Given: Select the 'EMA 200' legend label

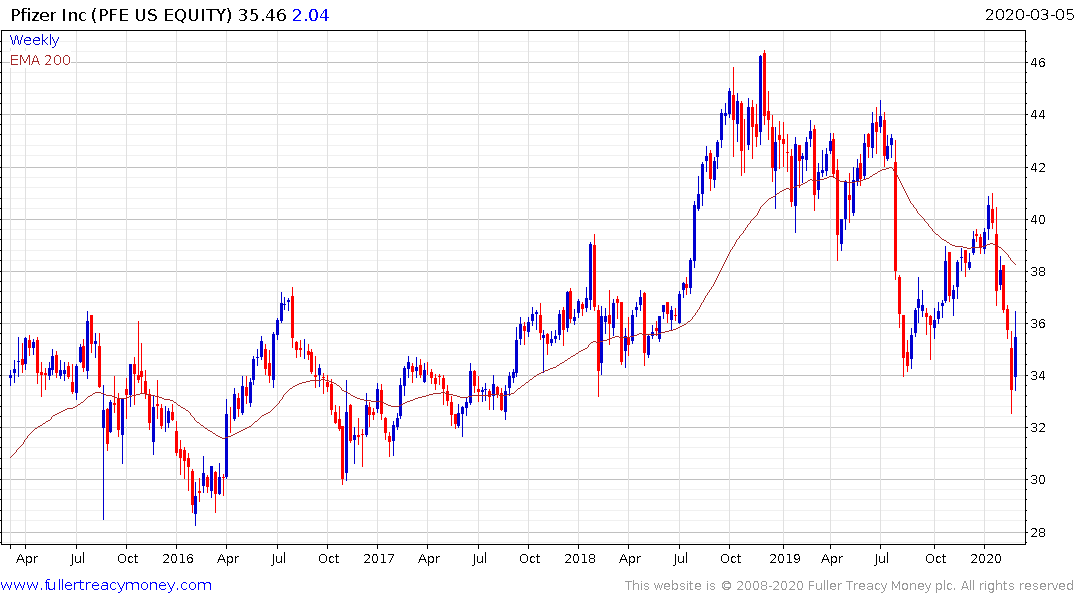Looking at the screenshot, I should 40,60.
